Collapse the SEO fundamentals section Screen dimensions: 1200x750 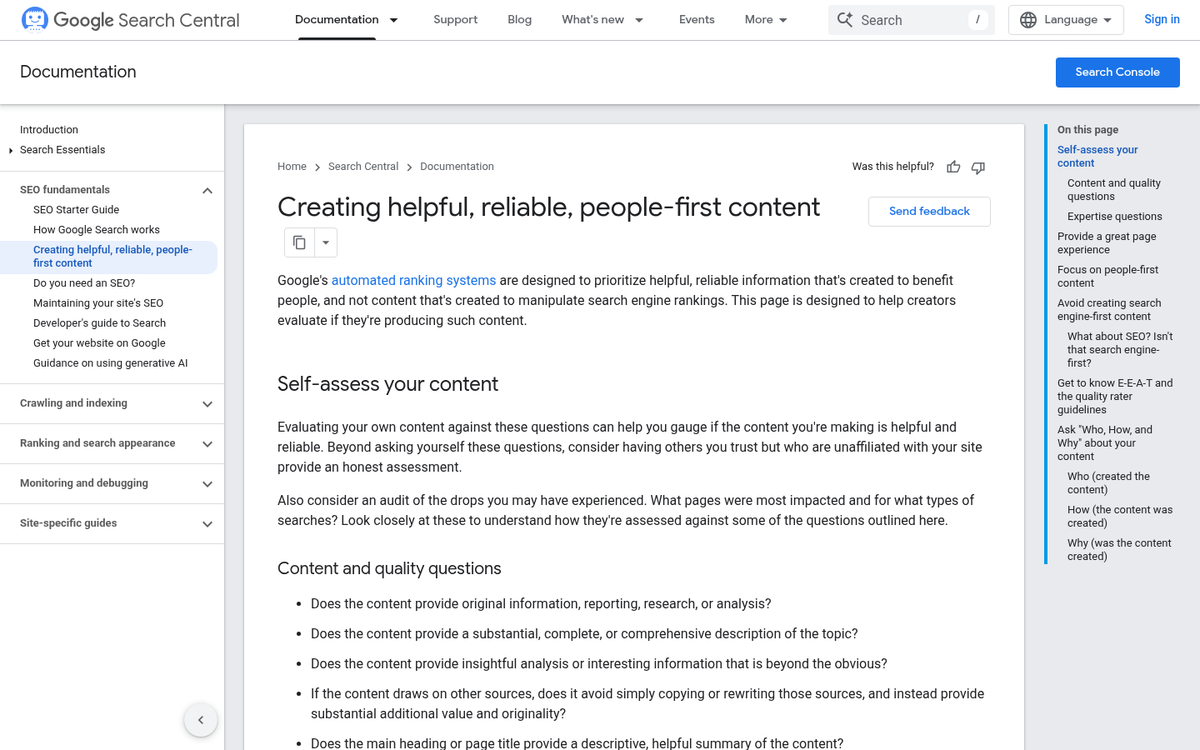pyautogui.click(x=207, y=190)
